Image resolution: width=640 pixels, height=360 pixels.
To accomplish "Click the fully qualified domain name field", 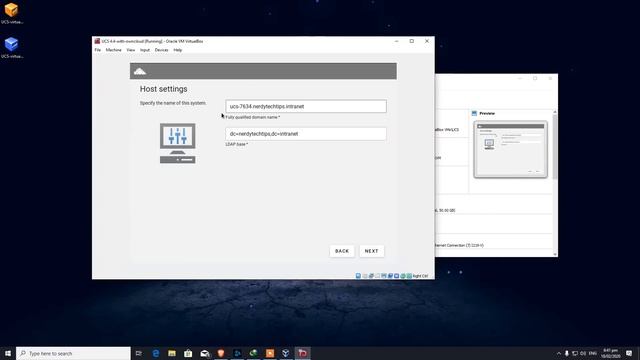I will tap(306, 106).
